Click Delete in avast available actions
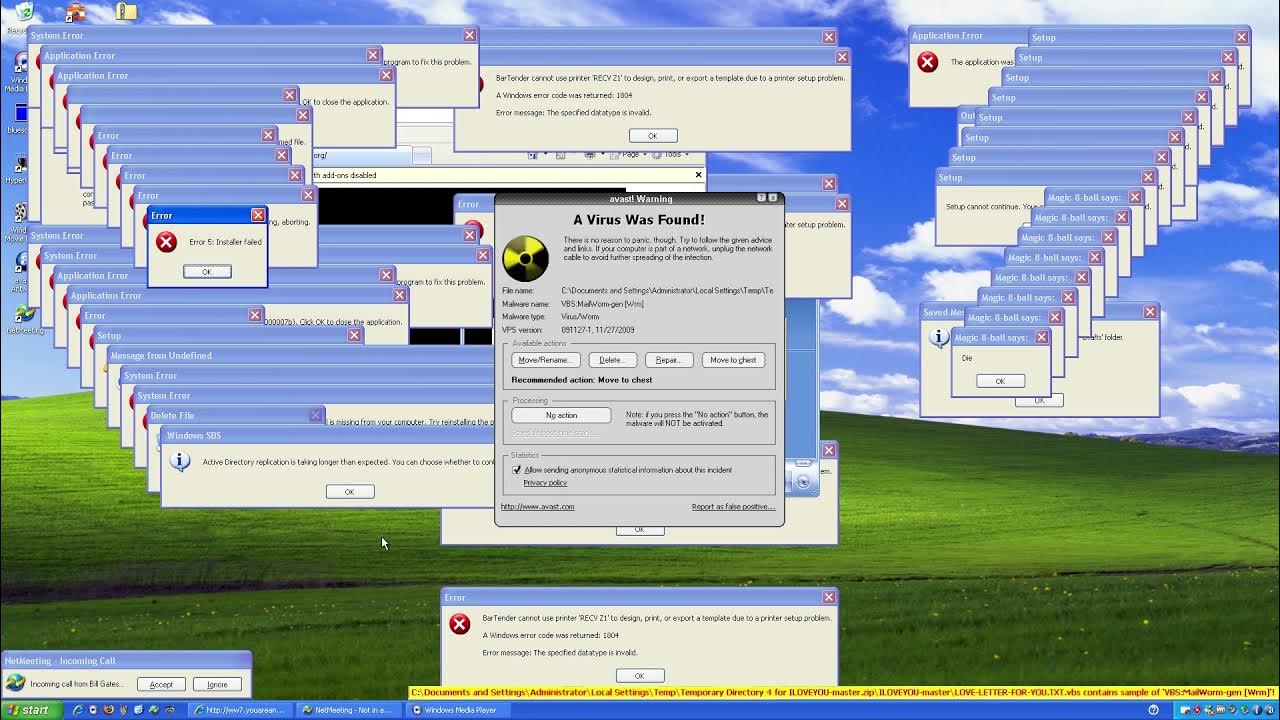1280x720 pixels. (612, 360)
